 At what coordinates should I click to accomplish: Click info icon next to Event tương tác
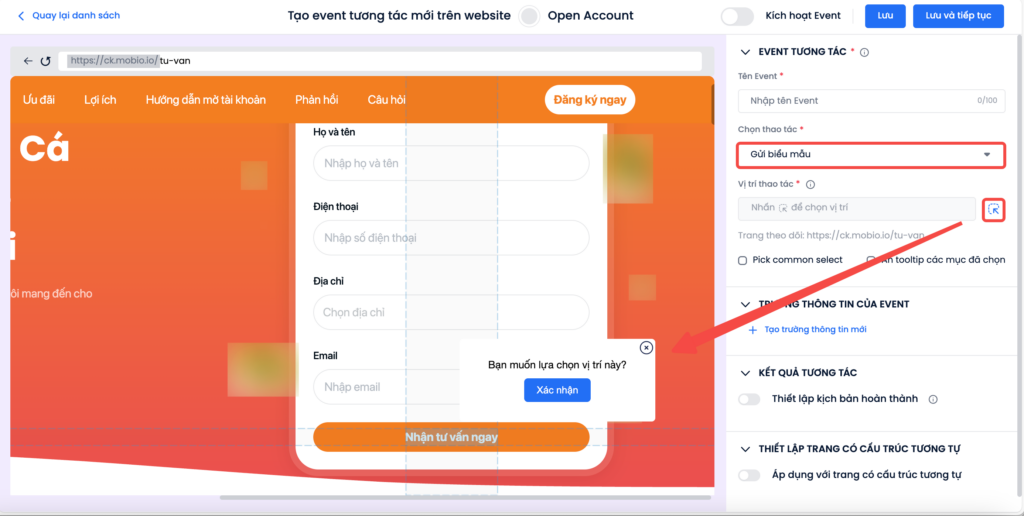click(x=865, y=52)
